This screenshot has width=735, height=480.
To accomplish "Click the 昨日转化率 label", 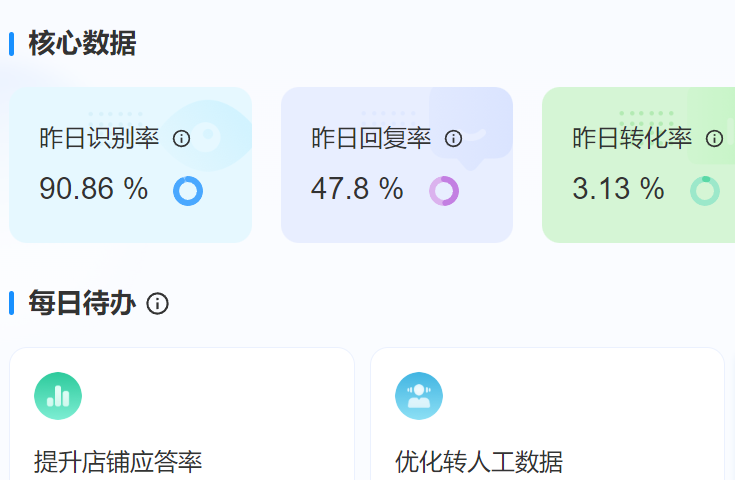I will (x=632, y=139).
